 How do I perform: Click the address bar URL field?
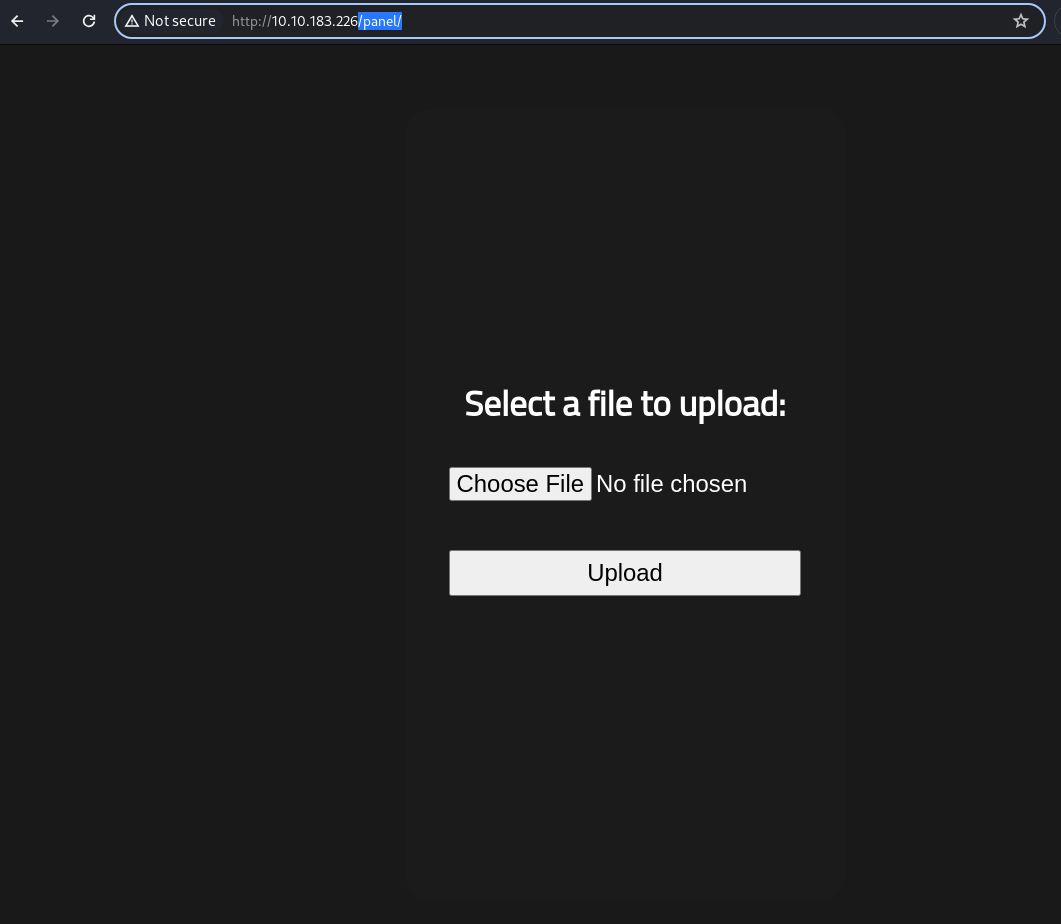pos(579,21)
